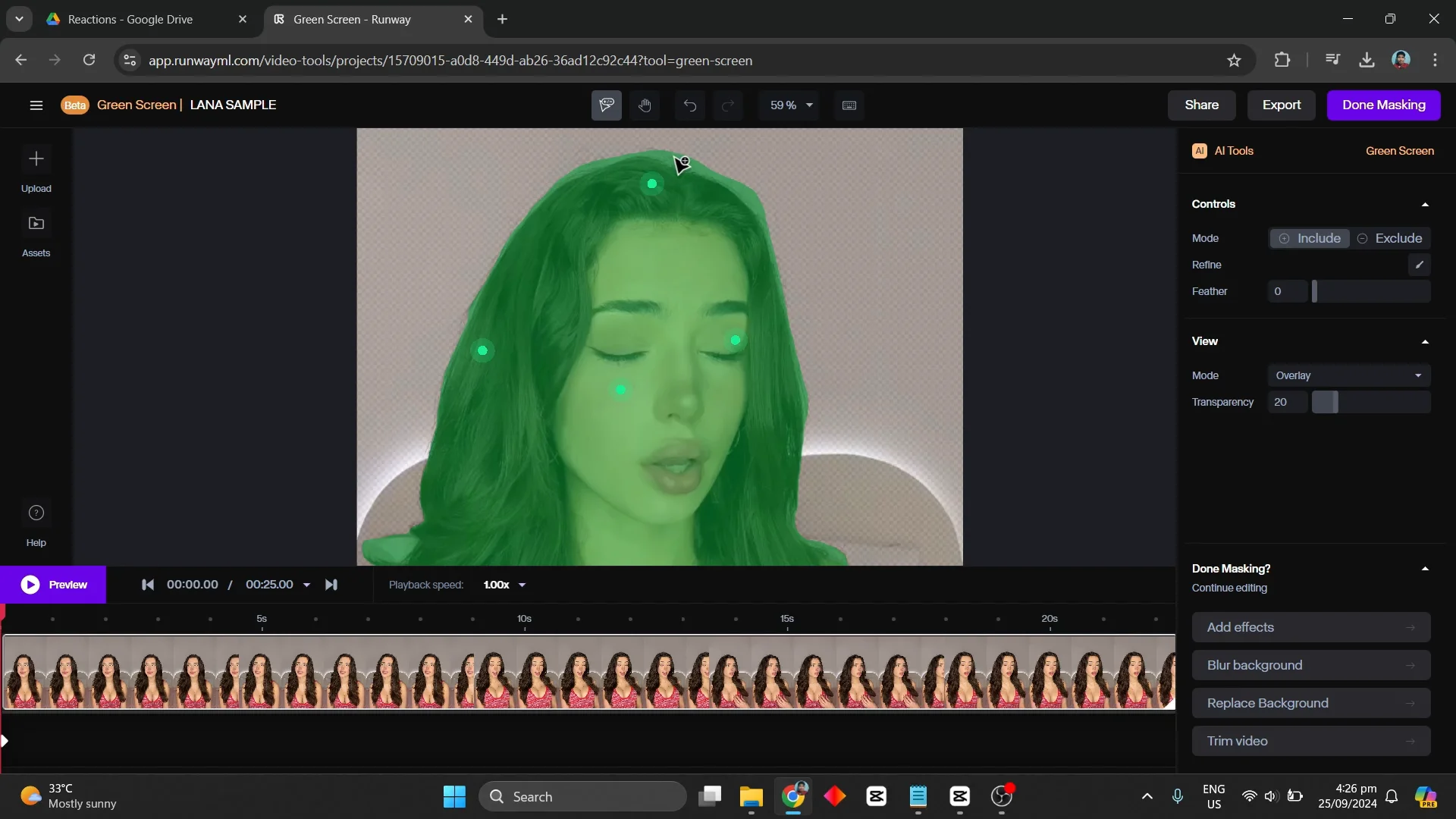Select the Include masking mode

1310,237
